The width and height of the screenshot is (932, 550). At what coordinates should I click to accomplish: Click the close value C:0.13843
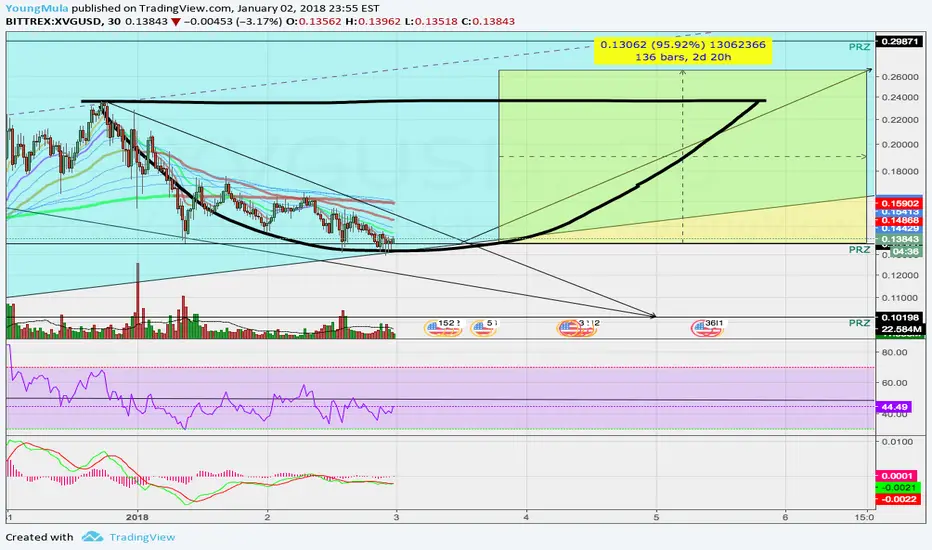[488, 21]
